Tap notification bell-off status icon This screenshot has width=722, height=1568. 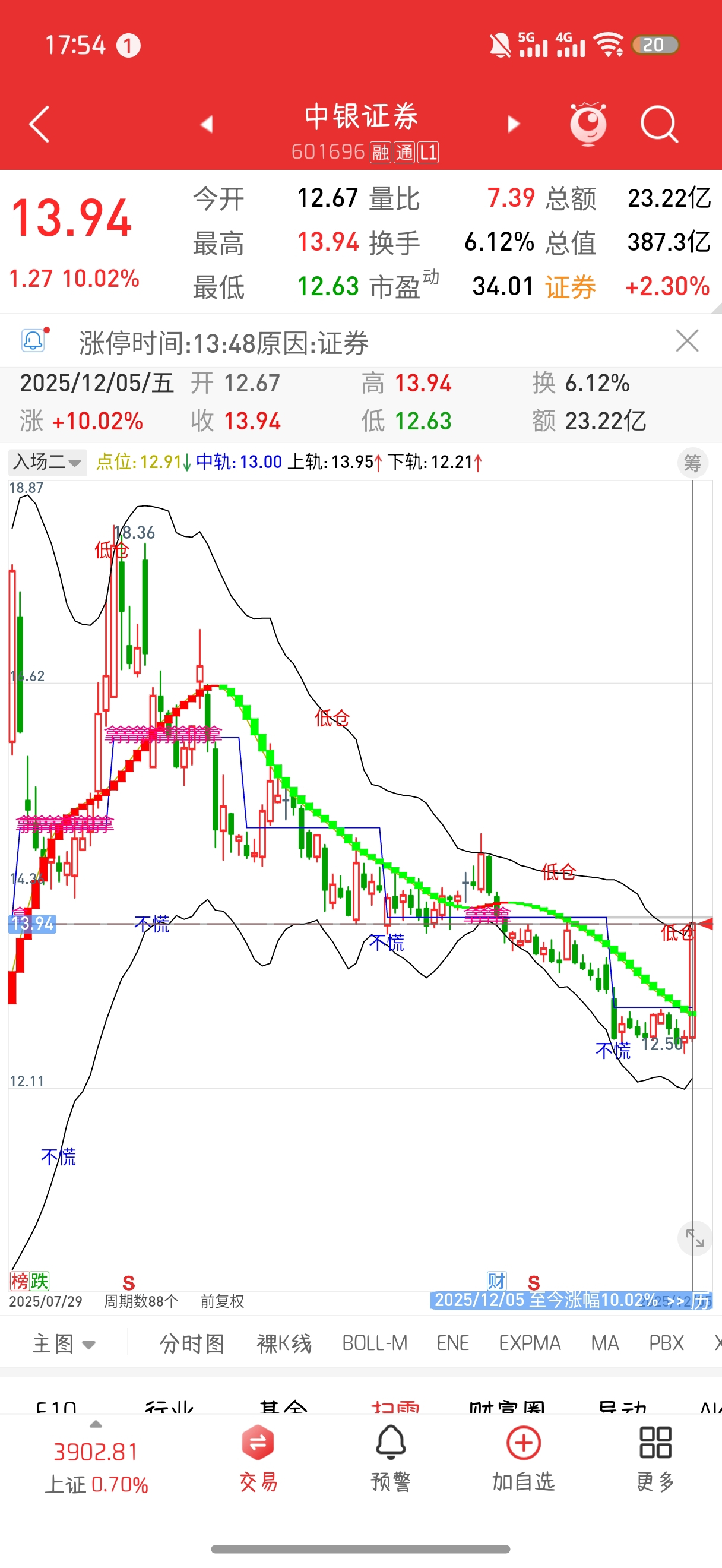(500, 46)
